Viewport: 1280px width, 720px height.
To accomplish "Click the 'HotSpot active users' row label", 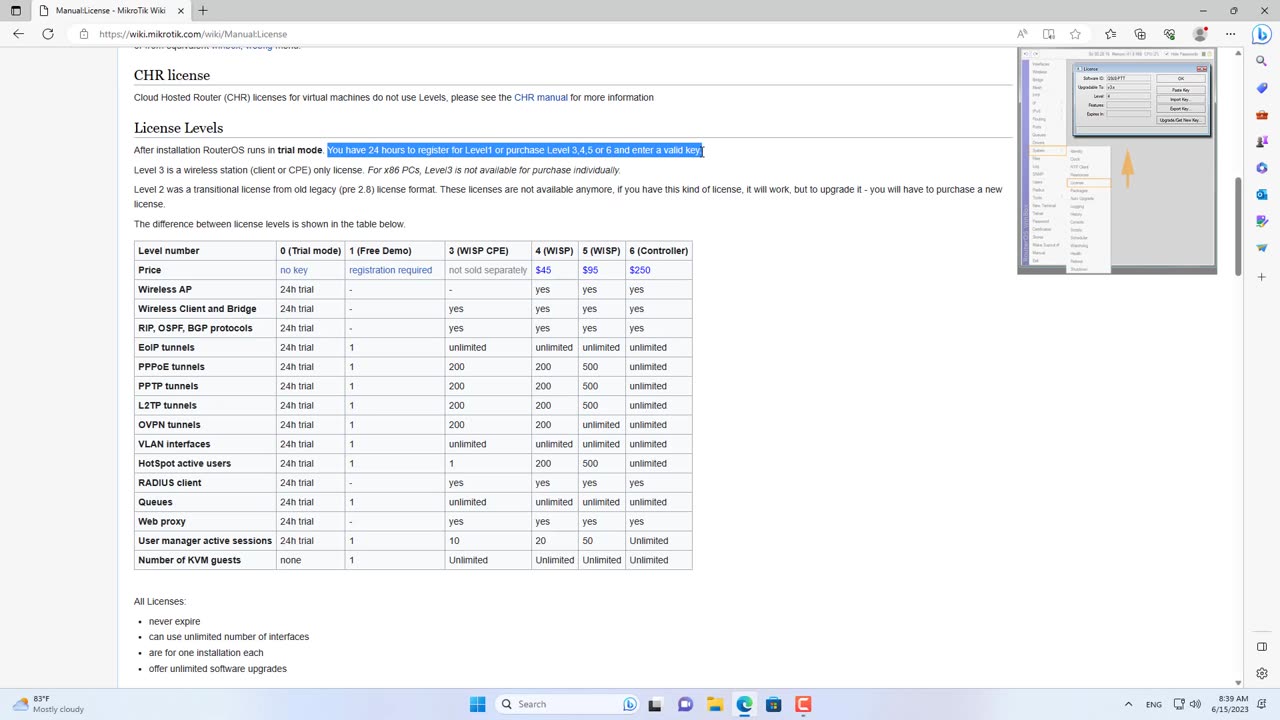I will coord(184,464).
